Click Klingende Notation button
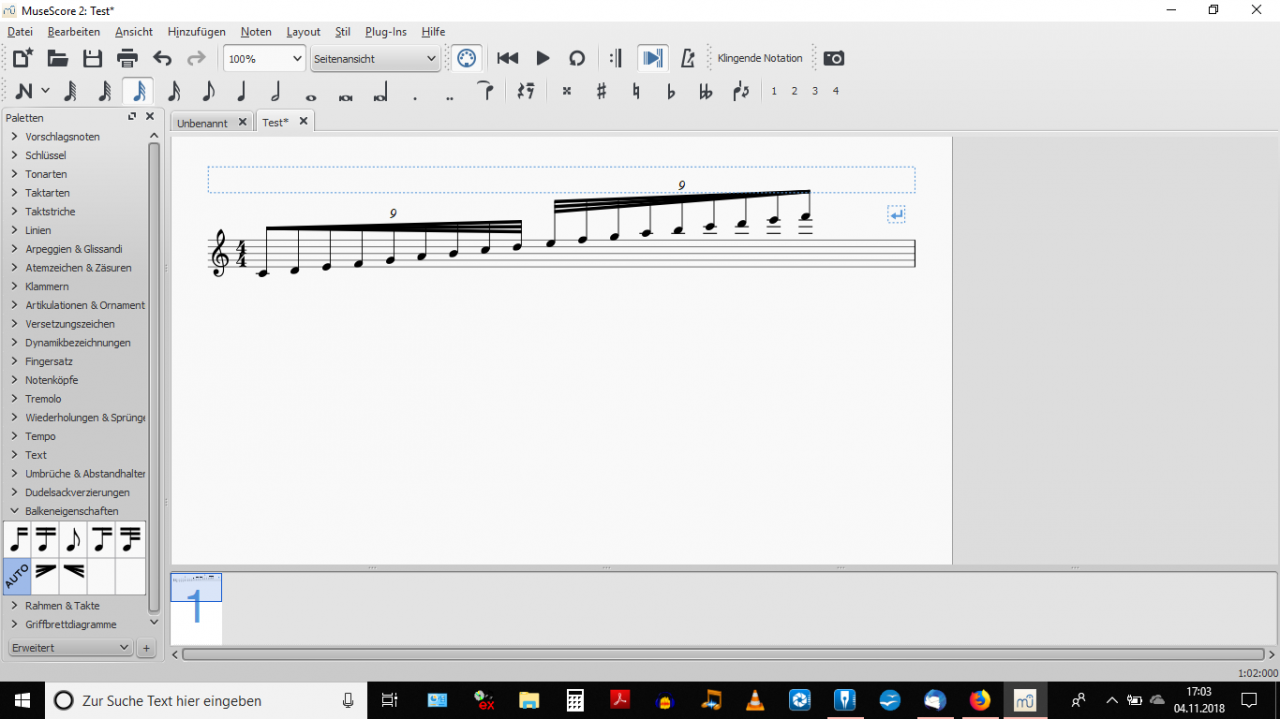Viewport: 1280px width, 719px height. pyautogui.click(x=760, y=58)
